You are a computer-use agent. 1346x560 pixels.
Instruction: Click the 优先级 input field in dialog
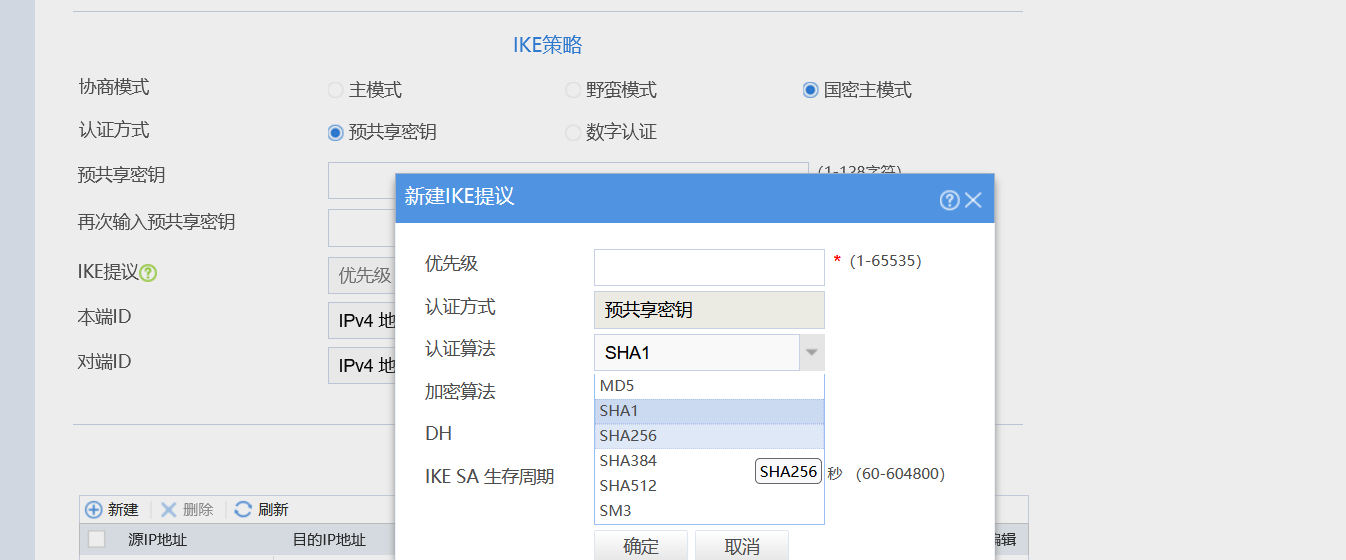(x=708, y=267)
